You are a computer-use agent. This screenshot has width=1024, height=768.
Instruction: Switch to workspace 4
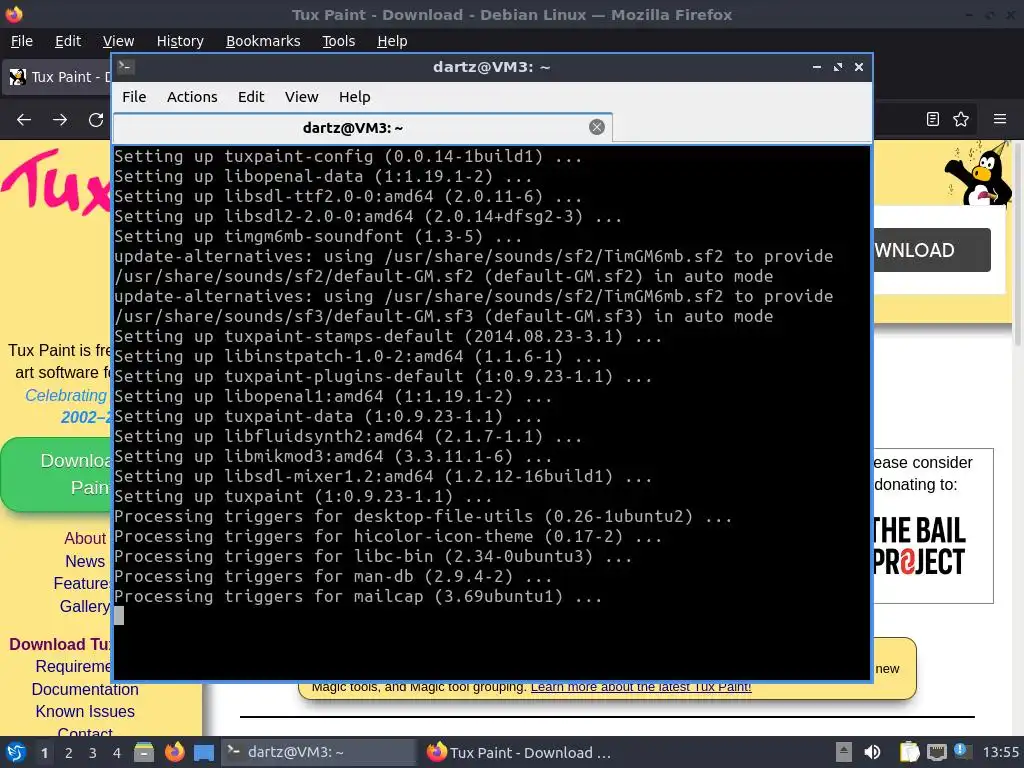pyautogui.click(x=117, y=753)
